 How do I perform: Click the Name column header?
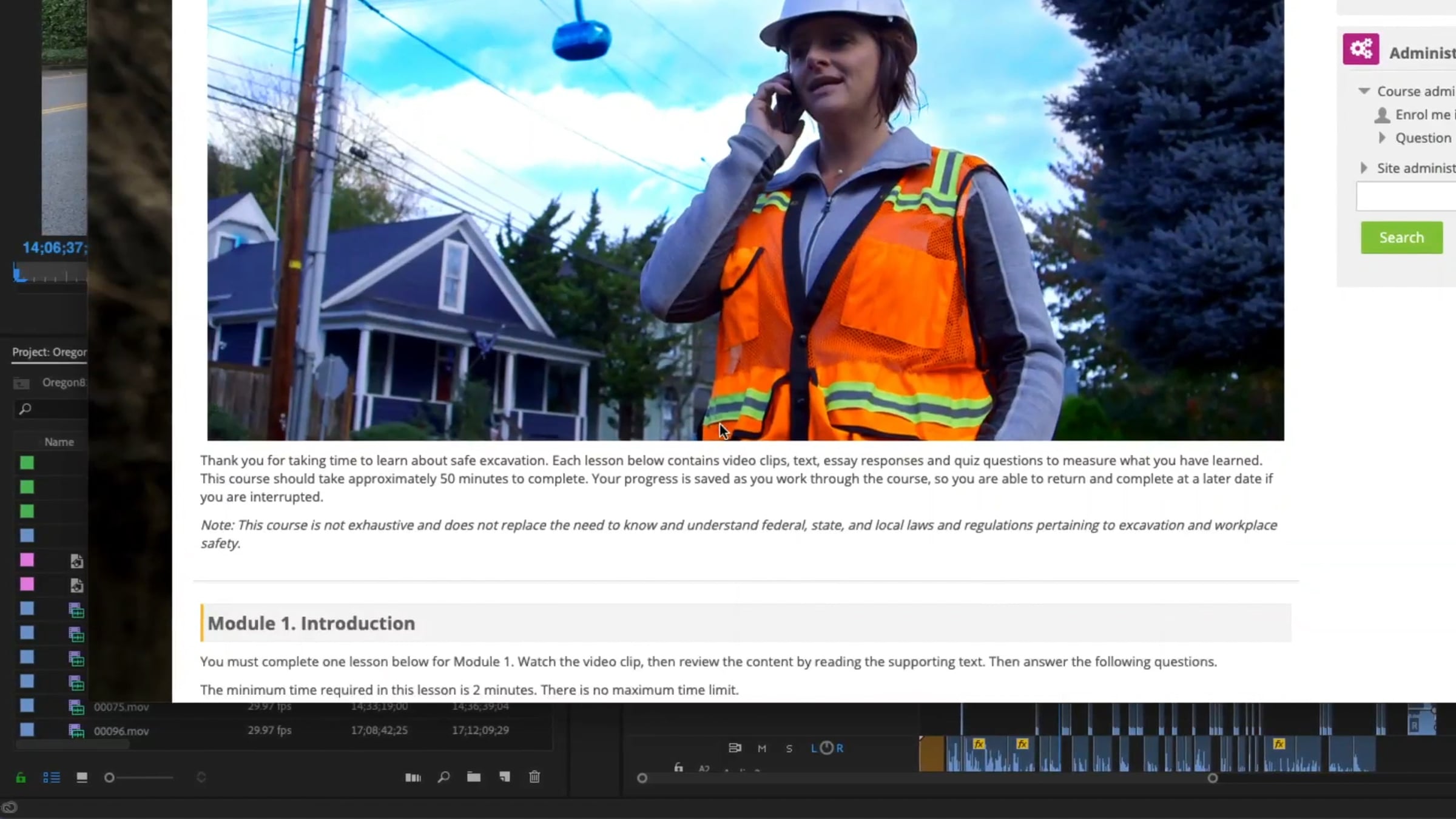tap(59, 442)
